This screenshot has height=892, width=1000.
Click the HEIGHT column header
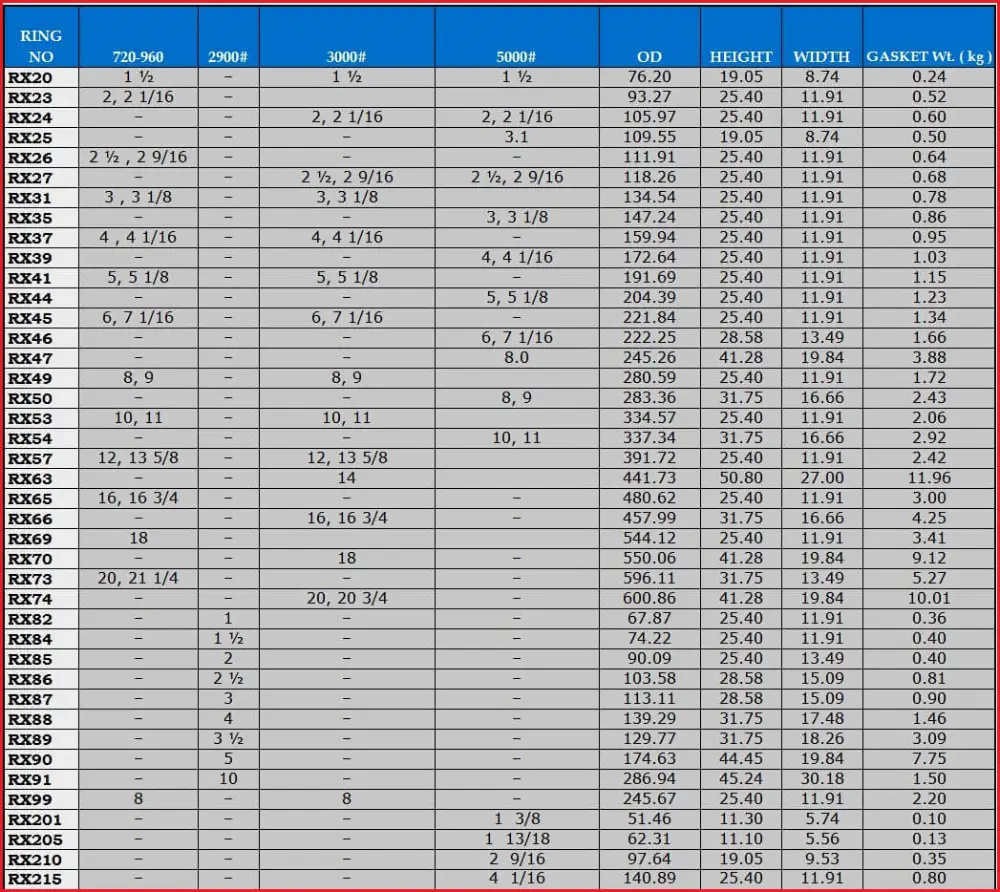click(x=741, y=57)
